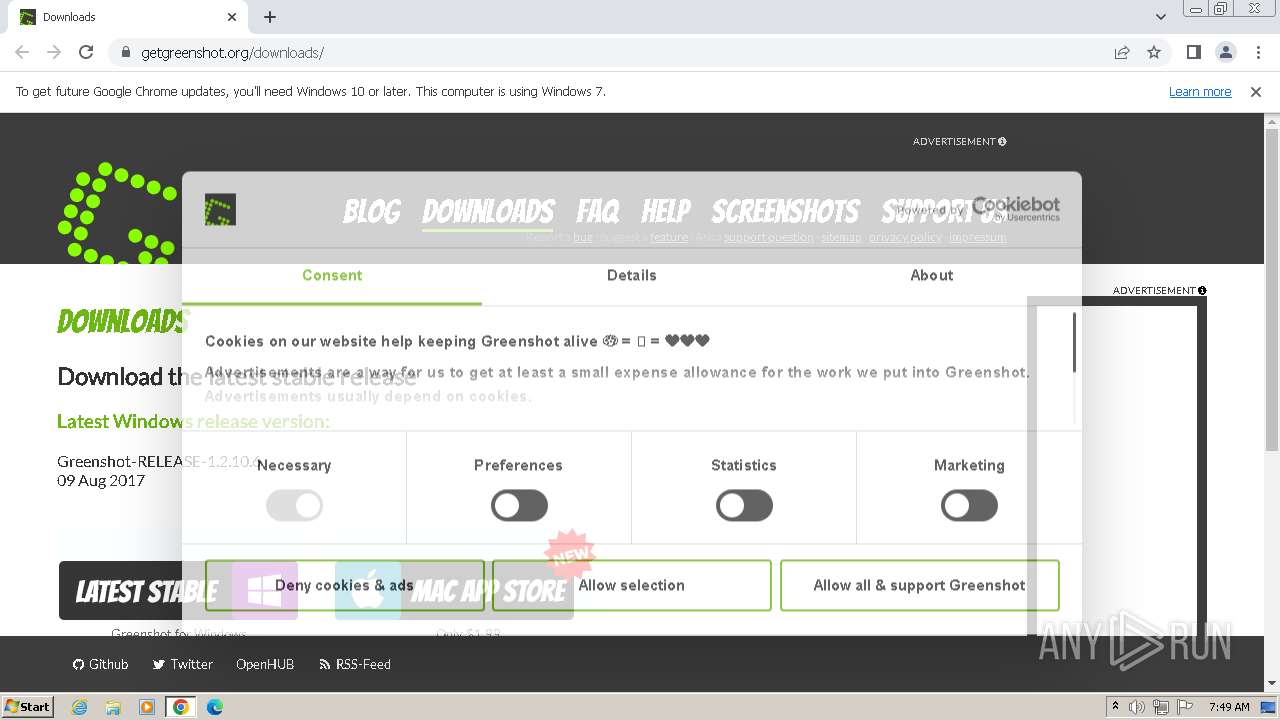Bookmark this page with the star
1280x720 pixels.
pyautogui.click(x=1154, y=52)
